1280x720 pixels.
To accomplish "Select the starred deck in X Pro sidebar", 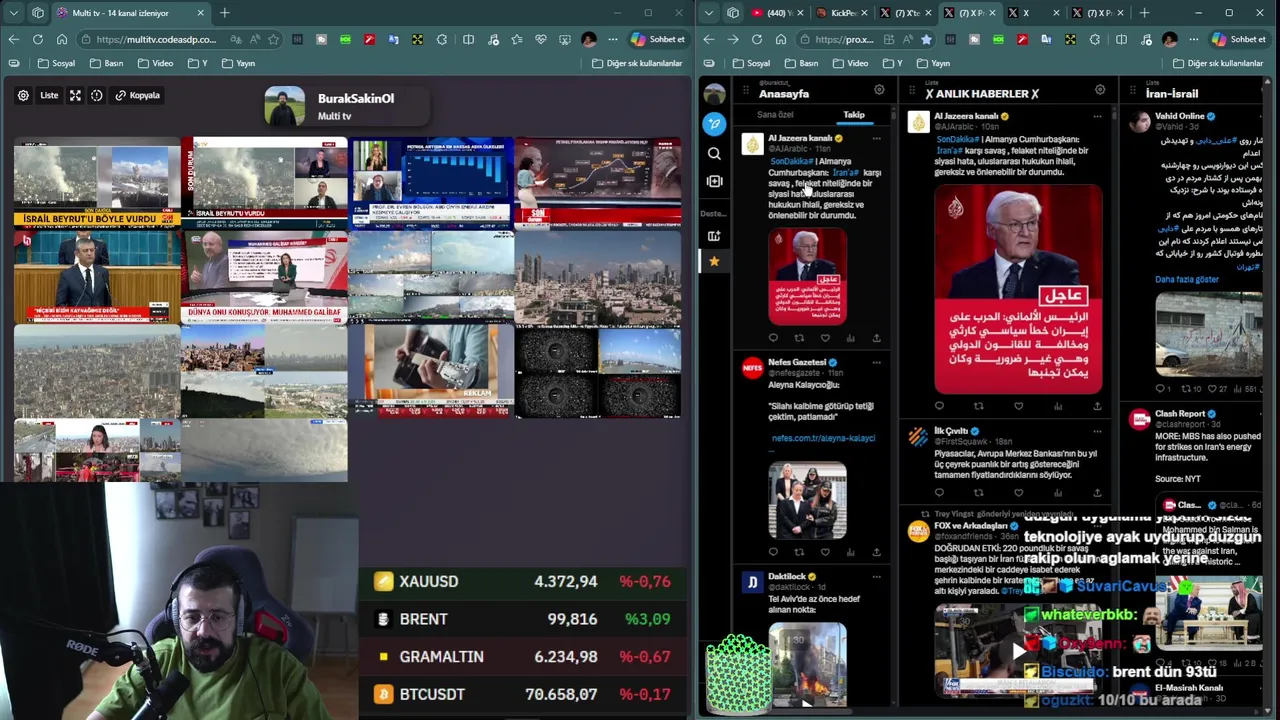I will 714,261.
